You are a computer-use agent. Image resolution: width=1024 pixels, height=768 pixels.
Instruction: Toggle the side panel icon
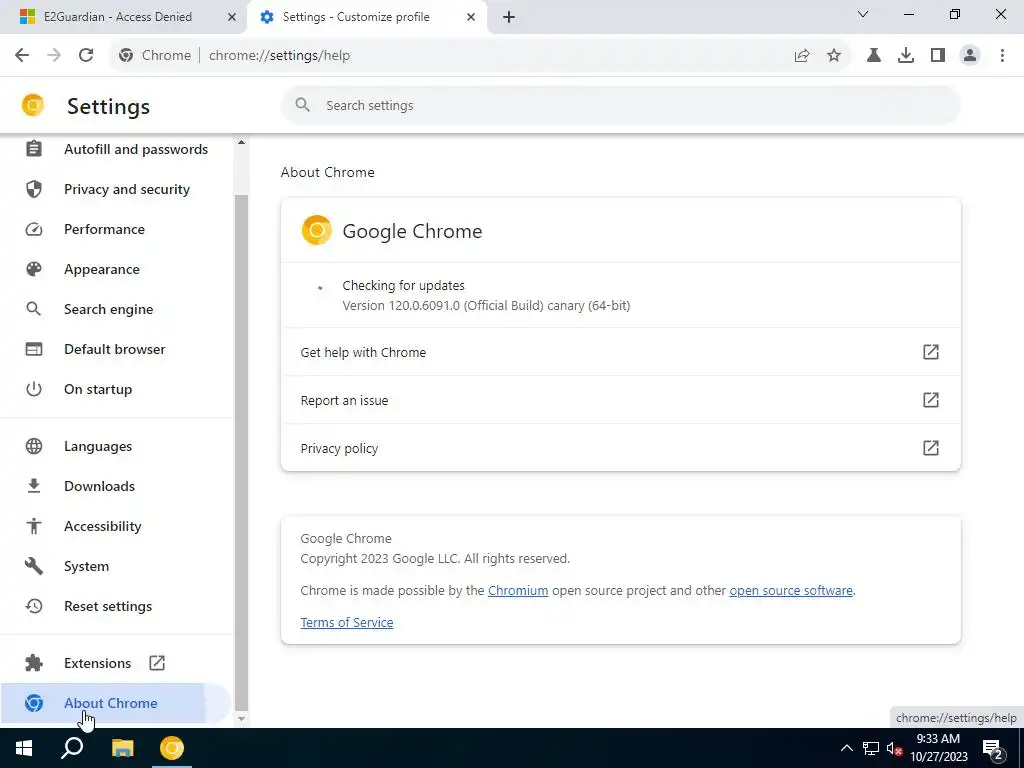938,56
